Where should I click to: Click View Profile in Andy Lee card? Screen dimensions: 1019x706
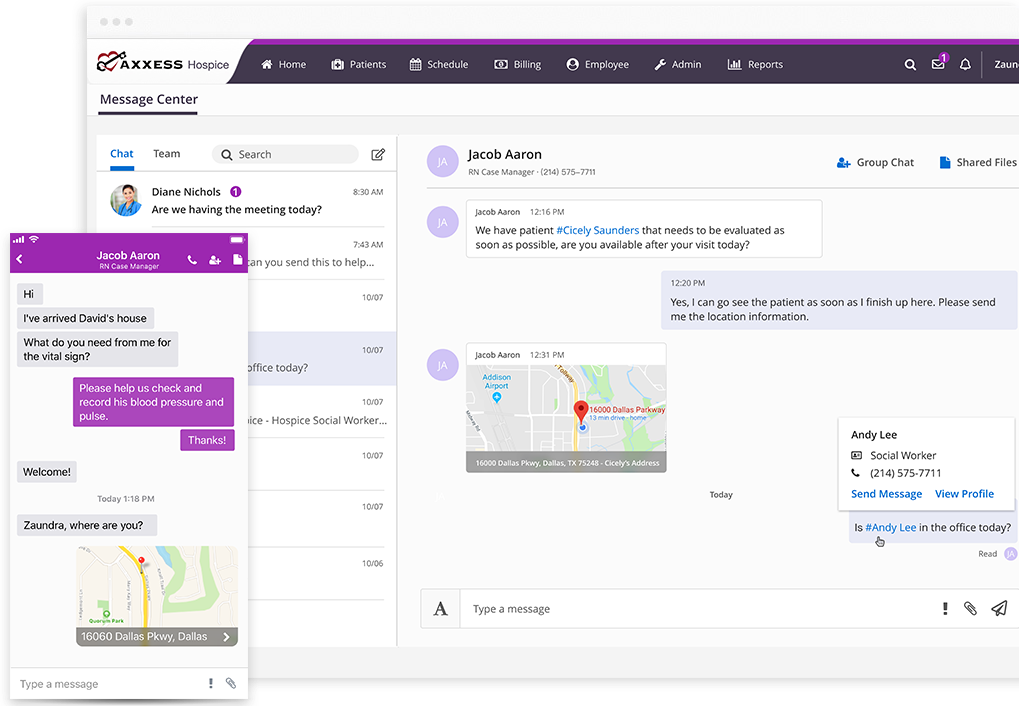pyautogui.click(x=964, y=494)
